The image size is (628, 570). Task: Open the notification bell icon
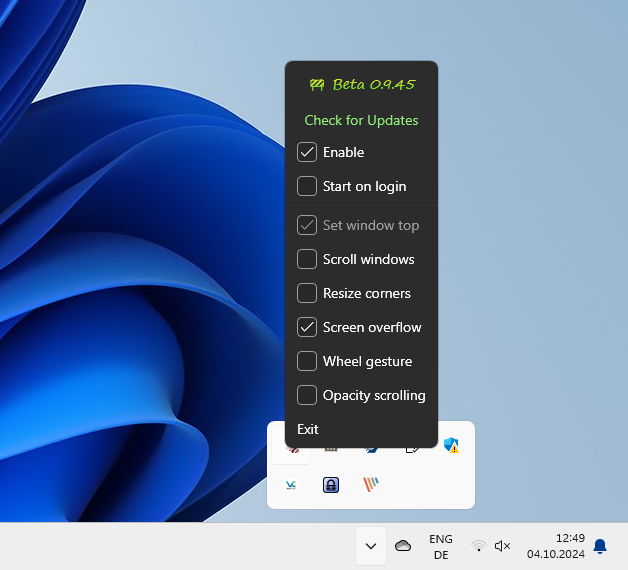coord(600,546)
